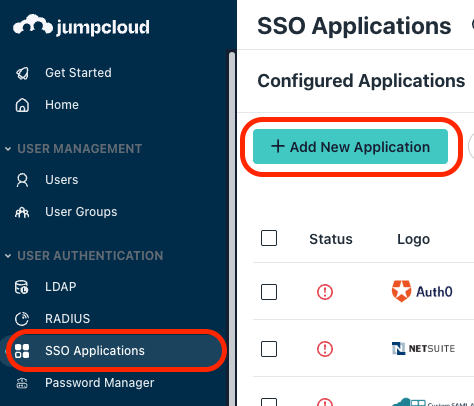Select the LDAP database icon
474x406 pixels.
click(22, 287)
